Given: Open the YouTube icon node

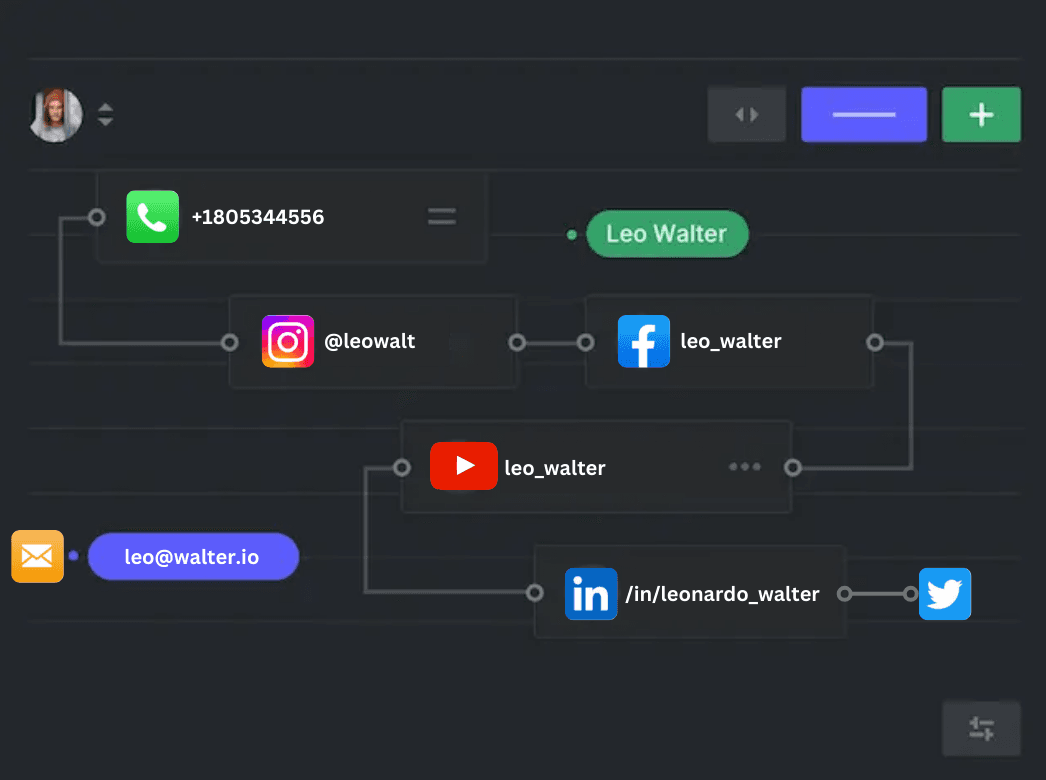Looking at the screenshot, I should (463, 466).
